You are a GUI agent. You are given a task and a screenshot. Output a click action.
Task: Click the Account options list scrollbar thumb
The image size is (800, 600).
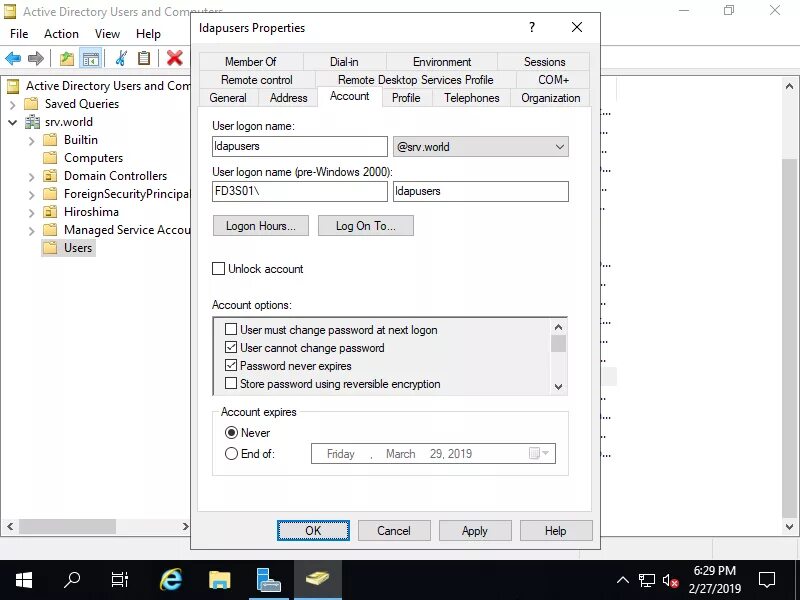coord(558,343)
